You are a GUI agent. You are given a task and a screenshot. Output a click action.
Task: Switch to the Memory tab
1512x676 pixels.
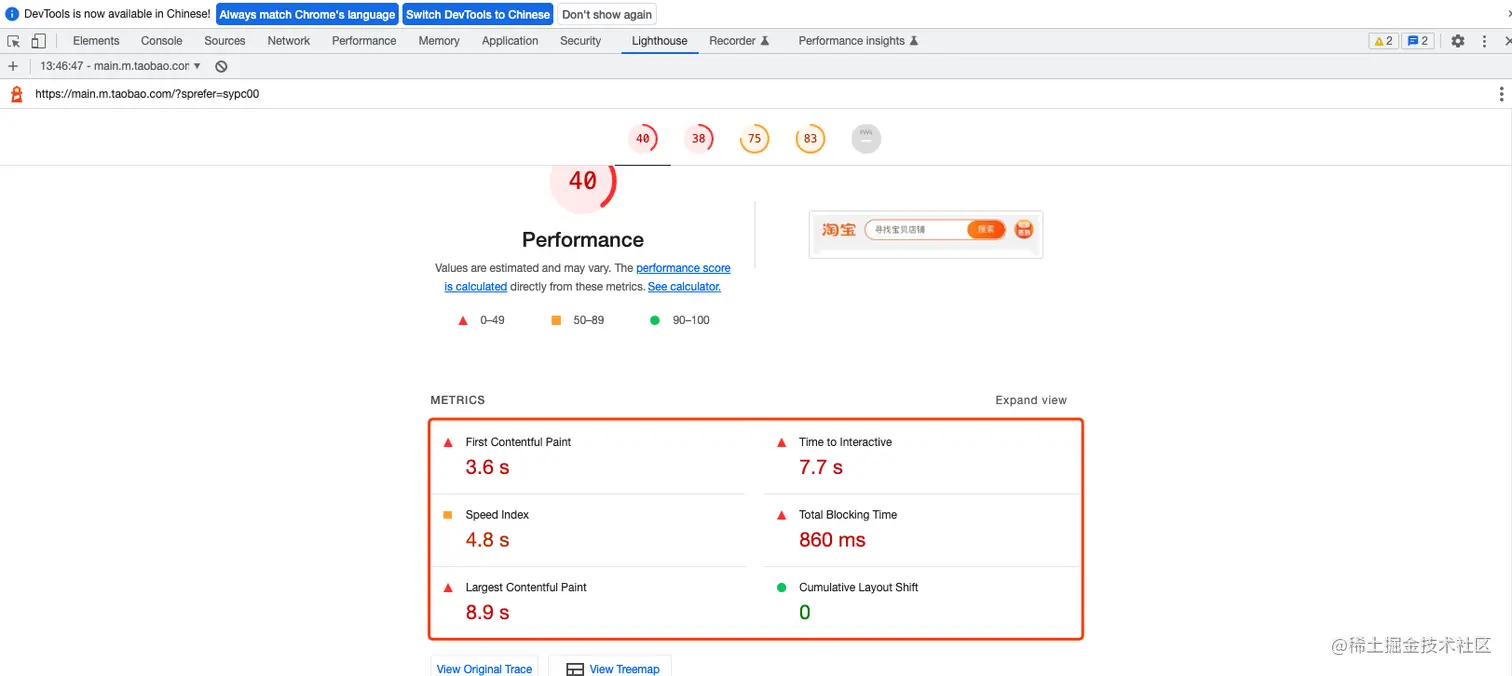(439, 41)
